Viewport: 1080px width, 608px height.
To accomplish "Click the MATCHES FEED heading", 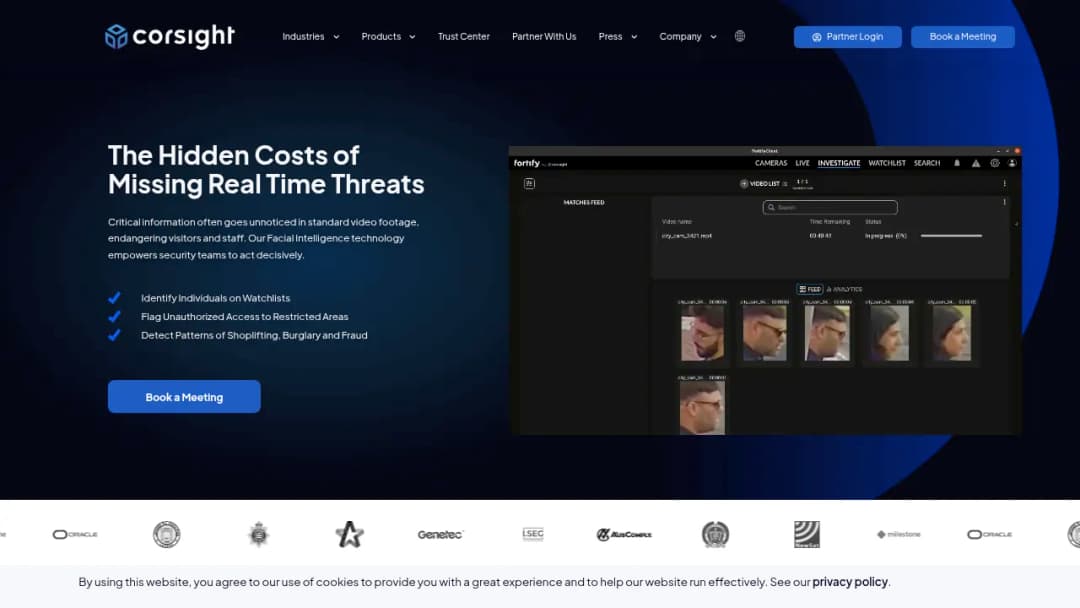I will [584, 202].
